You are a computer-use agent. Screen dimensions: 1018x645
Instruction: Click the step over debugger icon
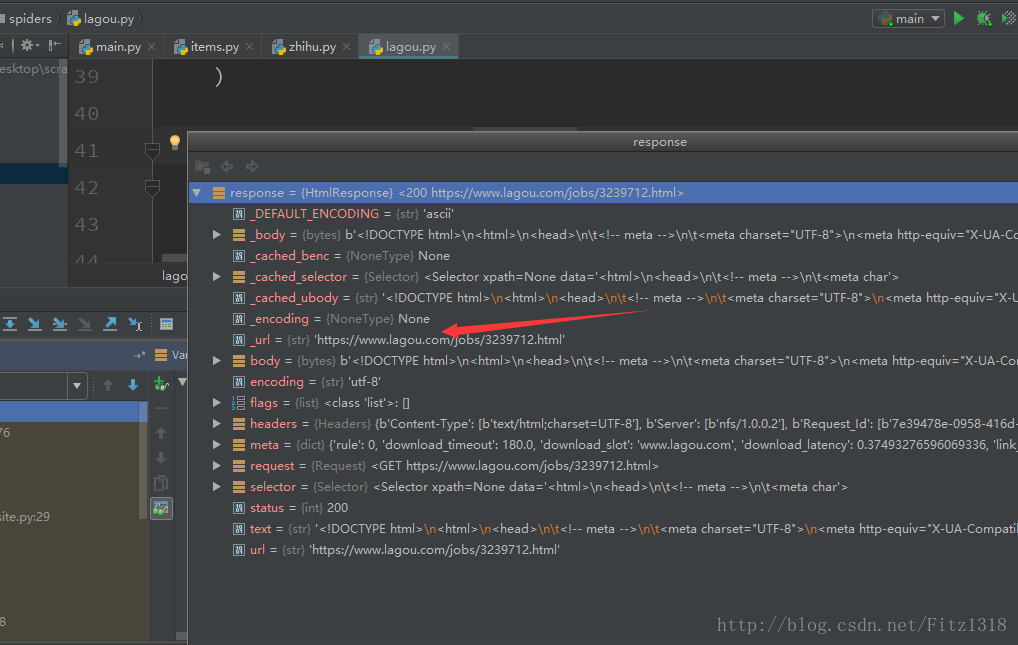pyautogui.click(x=10, y=323)
